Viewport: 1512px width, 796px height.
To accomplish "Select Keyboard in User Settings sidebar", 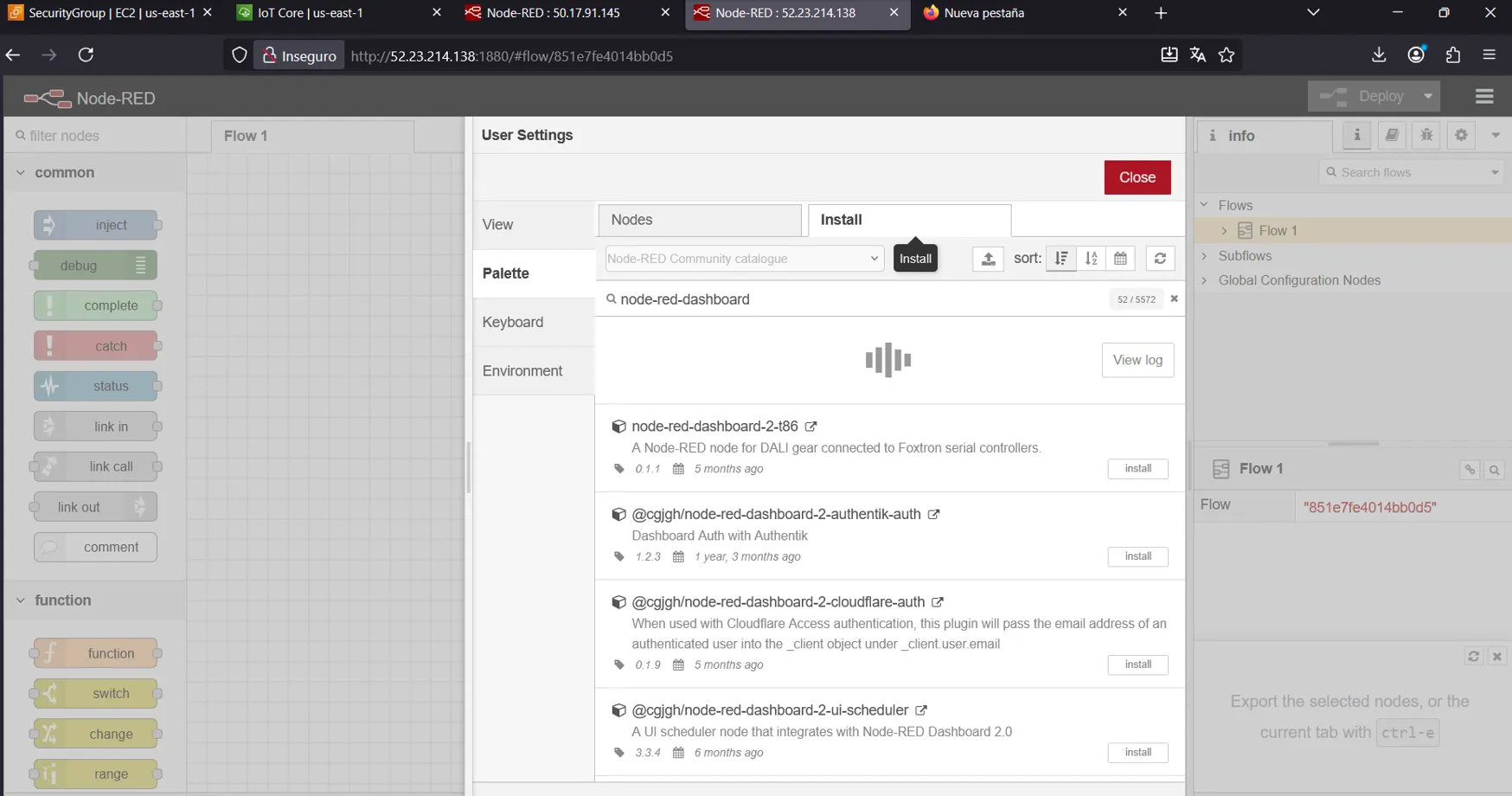I will pyautogui.click(x=513, y=322).
